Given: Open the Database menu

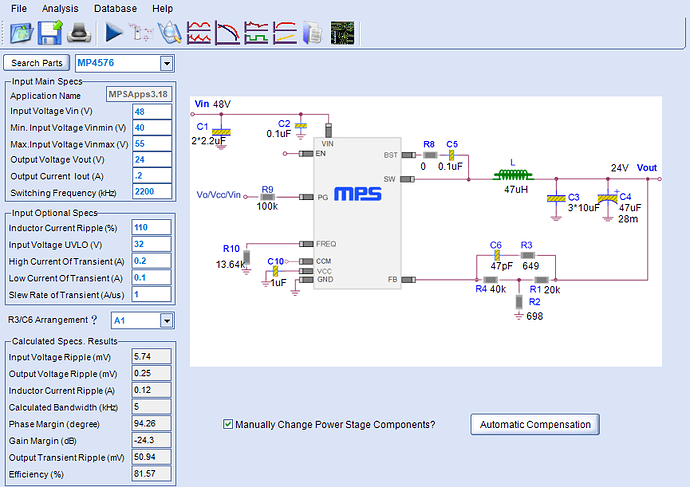Looking at the screenshot, I should 115,8.
